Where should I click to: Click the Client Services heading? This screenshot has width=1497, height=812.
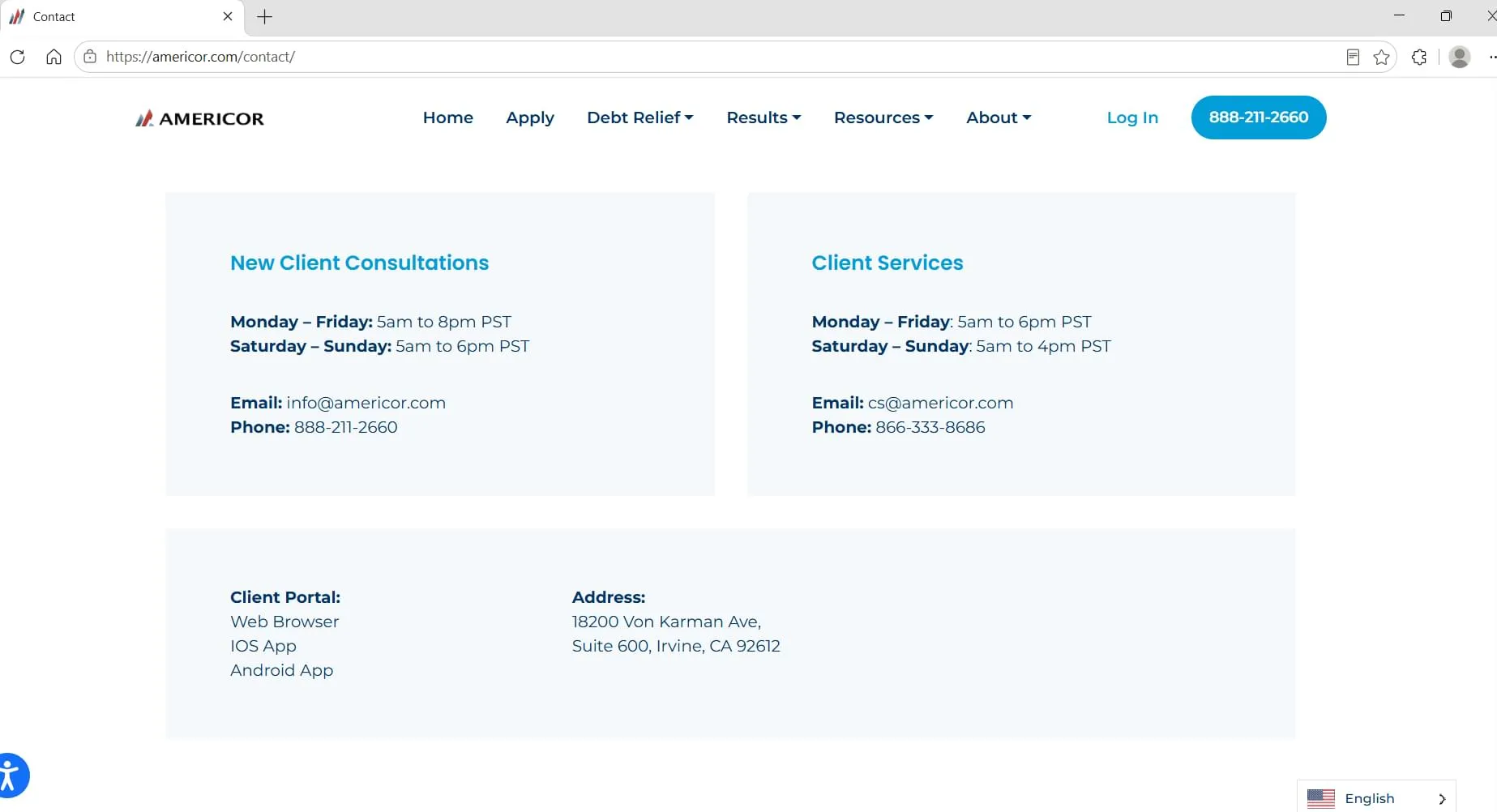tap(888, 263)
